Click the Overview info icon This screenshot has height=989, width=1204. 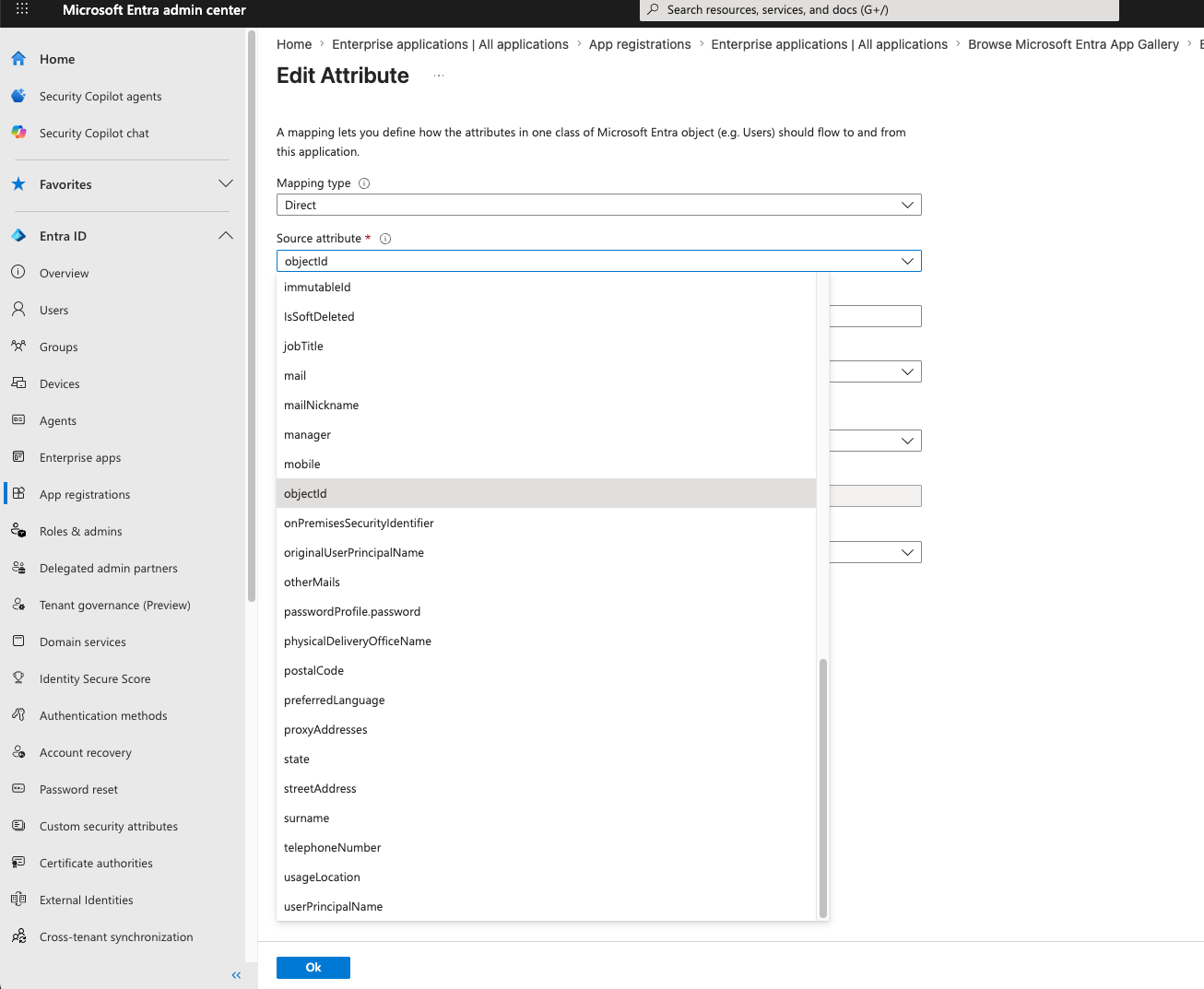(x=18, y=273)
